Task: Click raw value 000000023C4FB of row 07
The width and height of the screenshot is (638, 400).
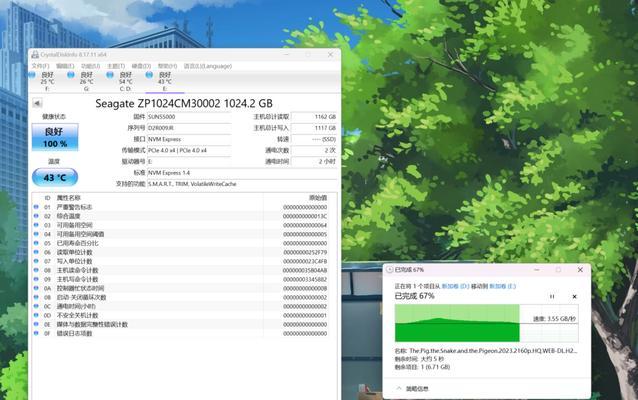Action: [x=305, y=261]
